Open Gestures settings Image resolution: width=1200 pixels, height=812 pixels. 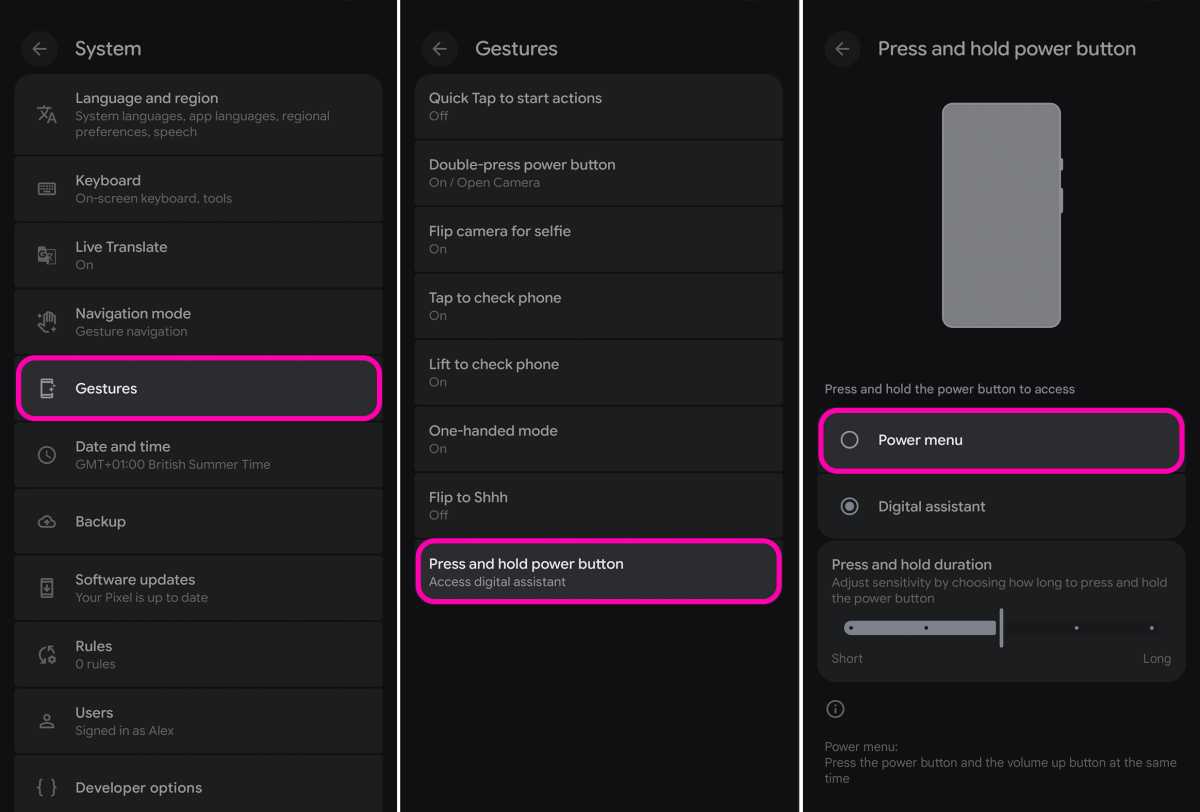(x=199, y=388)
